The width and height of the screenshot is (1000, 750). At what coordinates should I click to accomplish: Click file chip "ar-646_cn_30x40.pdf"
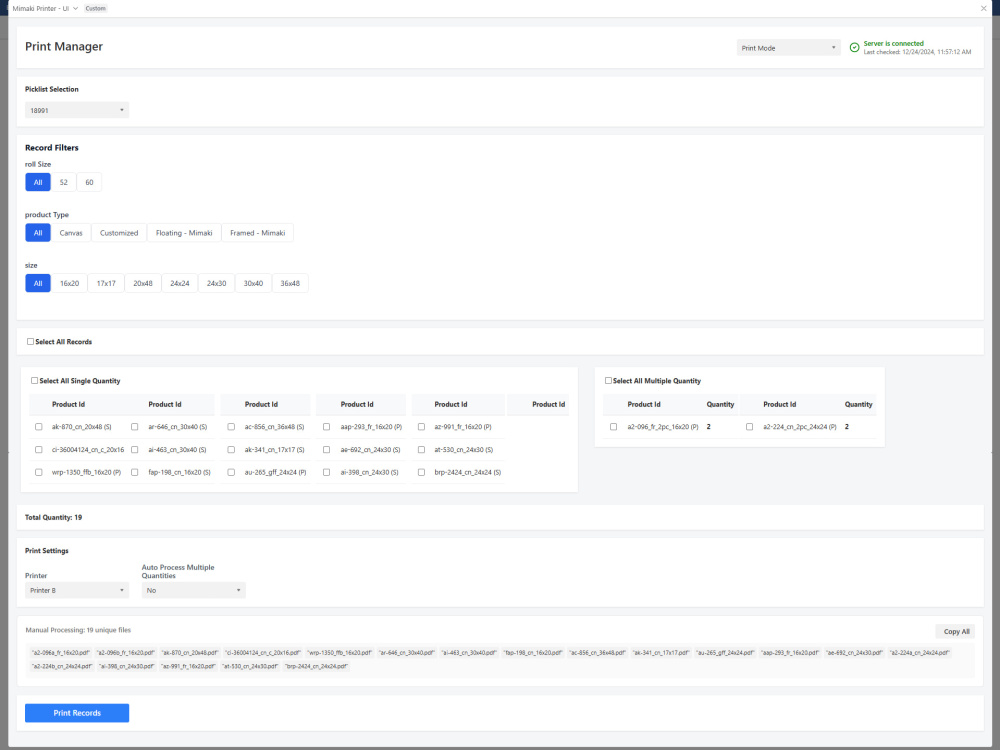pyautogui.click(x=406, y=652)
